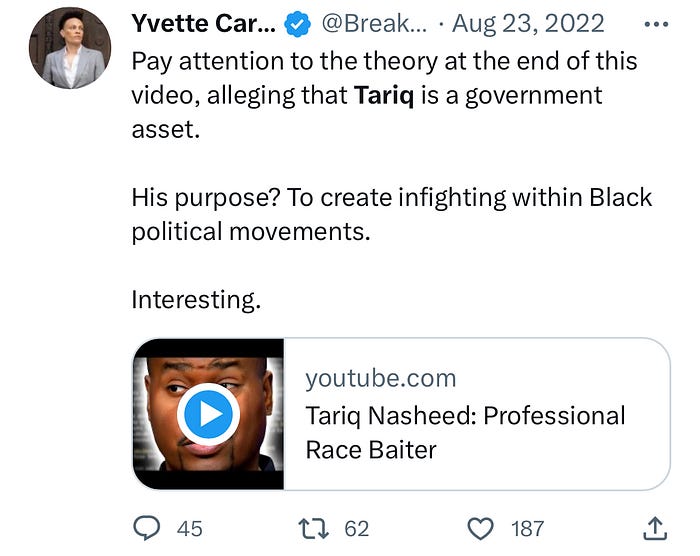
Task: Open the reply speech bubble icon
Action: click(146, 528)
